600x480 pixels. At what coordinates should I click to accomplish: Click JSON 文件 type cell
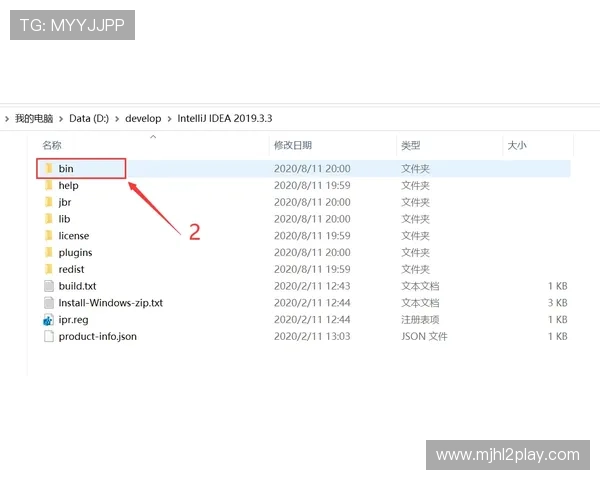pyautogui.click(x=424, y=336)
